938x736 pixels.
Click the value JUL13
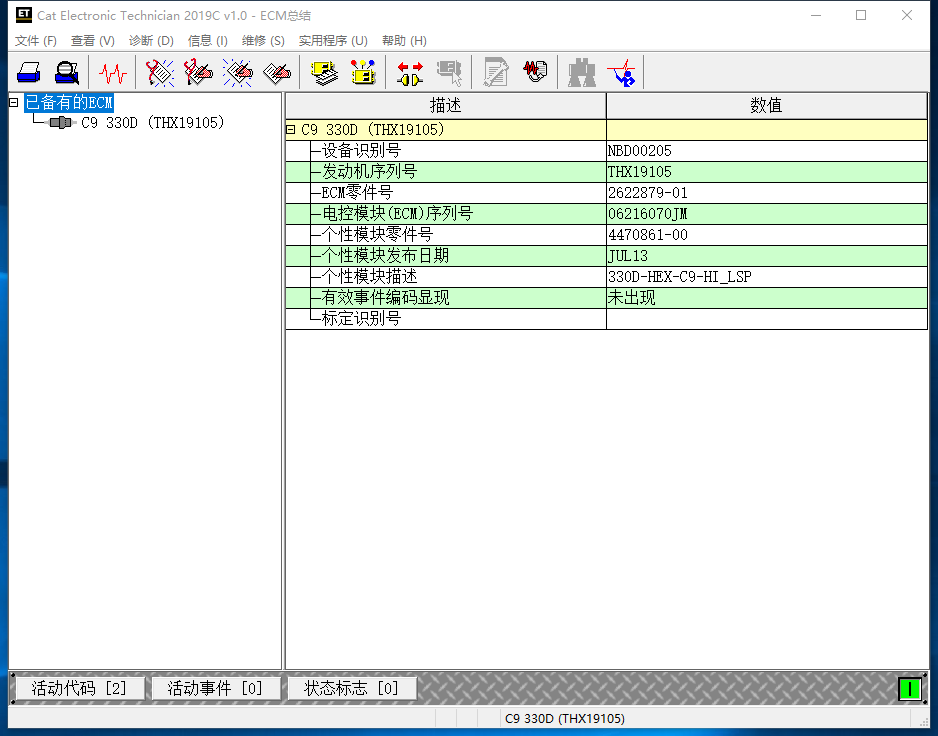[628, 256]
